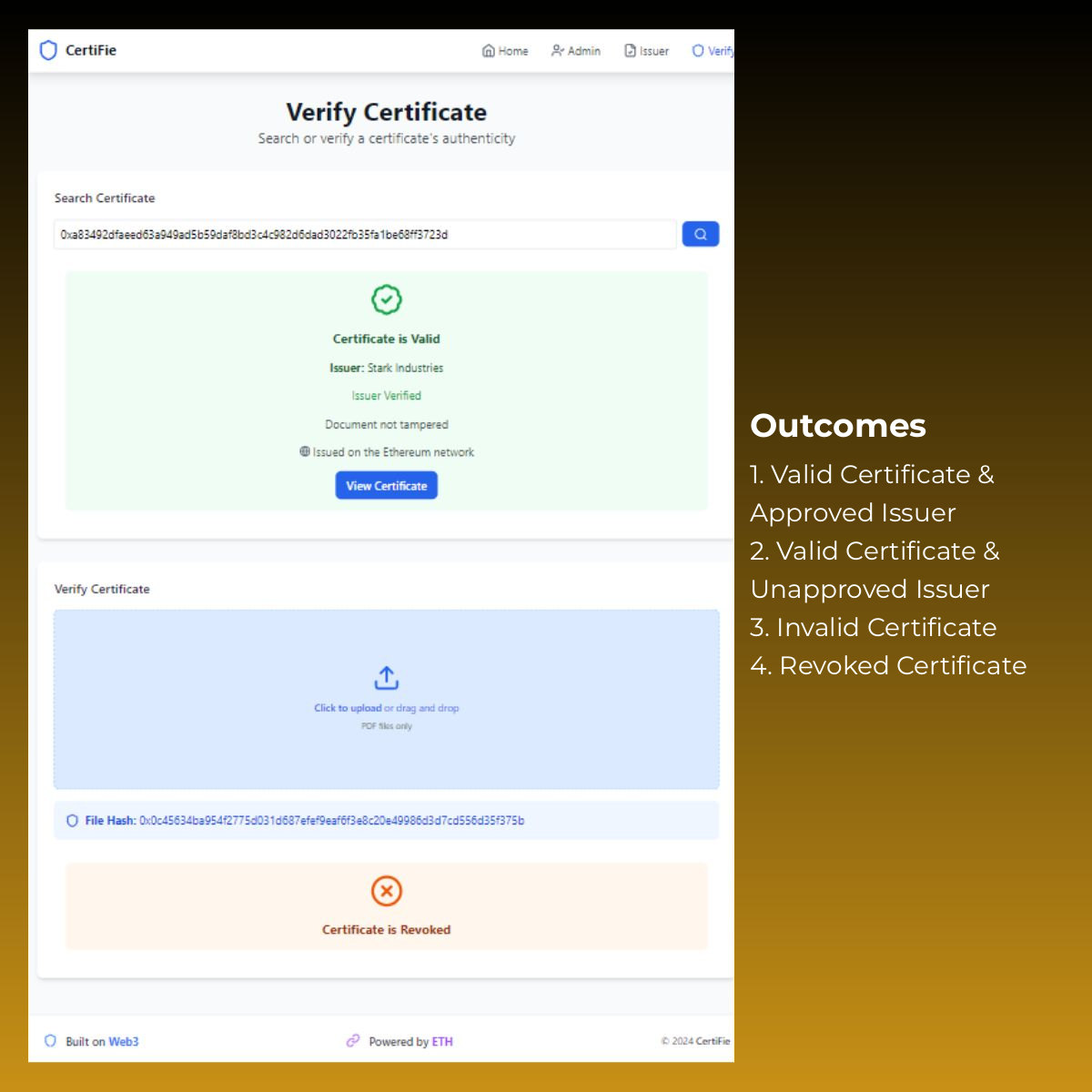Go to the Admin page
This screenshot has height=1092, width=1092.
576,51
